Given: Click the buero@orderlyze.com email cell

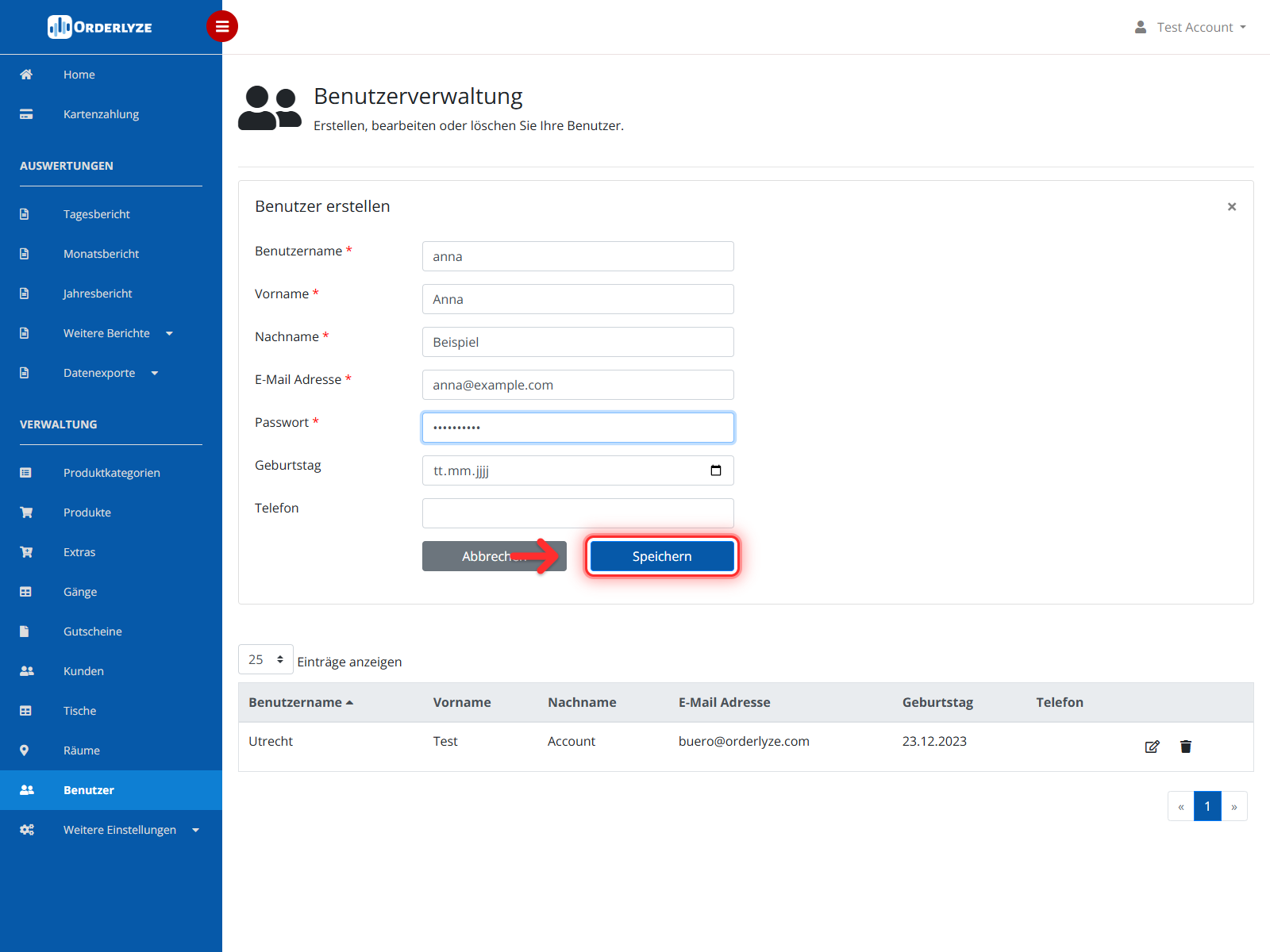Looking at the screenshot, I should coord(744,741).
